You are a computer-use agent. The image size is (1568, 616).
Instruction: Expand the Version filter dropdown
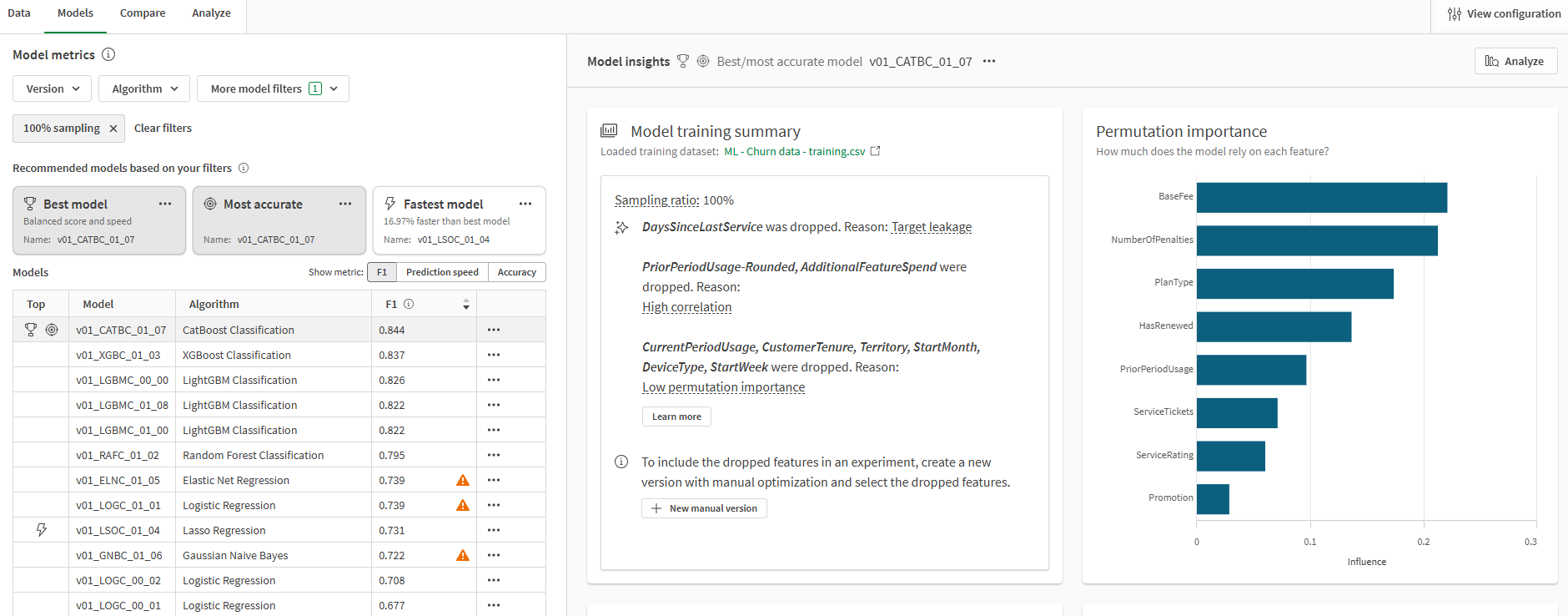coord(53,88)
